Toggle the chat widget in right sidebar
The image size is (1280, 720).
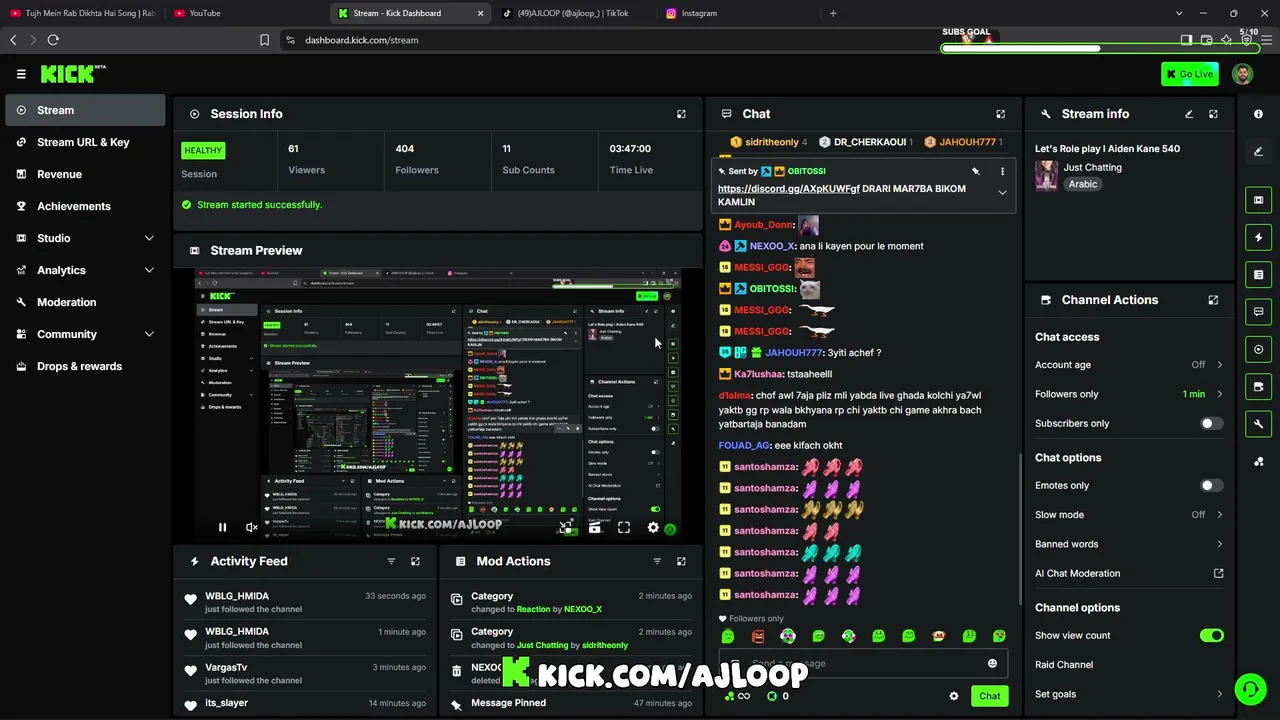(1258, 312)
